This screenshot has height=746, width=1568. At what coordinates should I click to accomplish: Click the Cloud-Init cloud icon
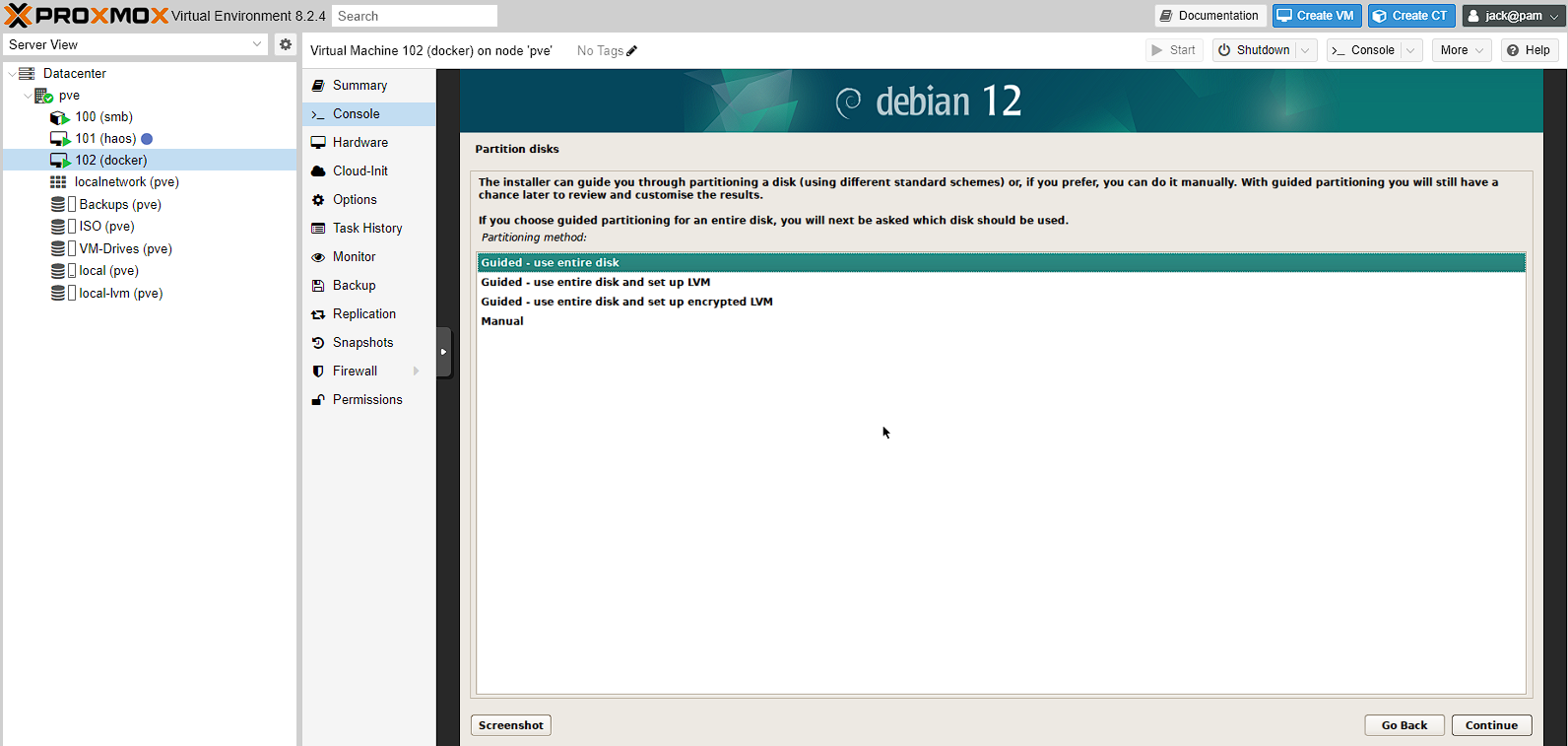coord(318,171)
